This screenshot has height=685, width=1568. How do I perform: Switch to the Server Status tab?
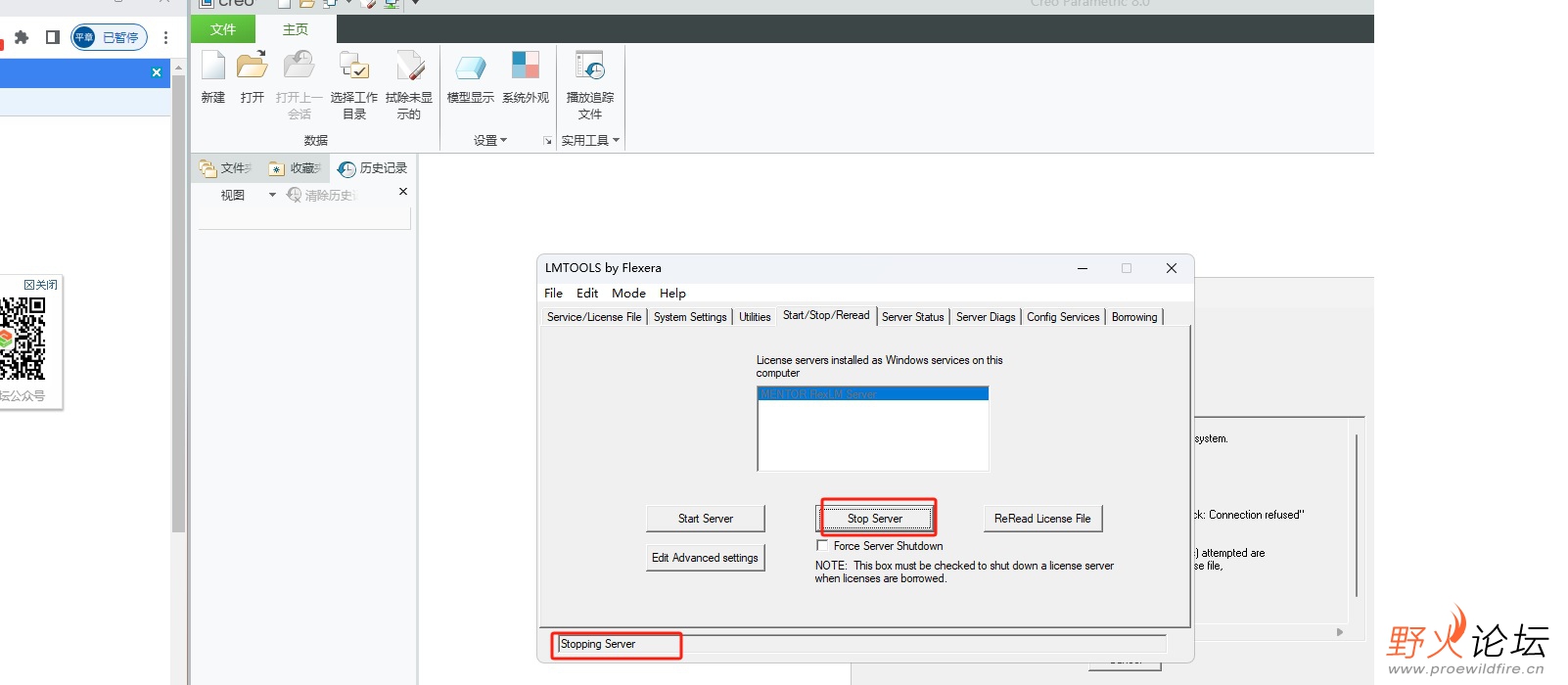(x=913, y=317)
